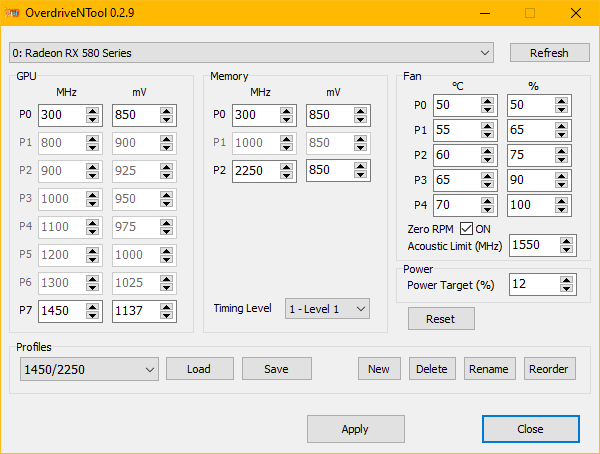Toggle the GPU P5 state label

coord(25,254)
